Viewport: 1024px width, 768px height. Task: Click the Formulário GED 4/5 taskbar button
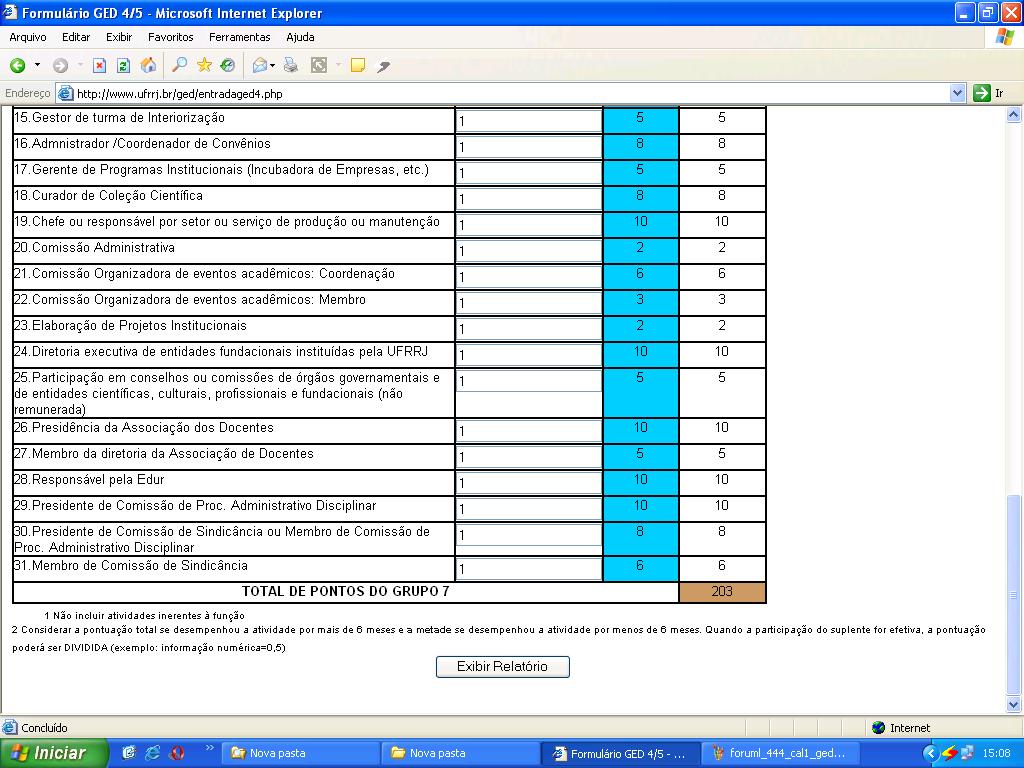[x=620, y=754]
